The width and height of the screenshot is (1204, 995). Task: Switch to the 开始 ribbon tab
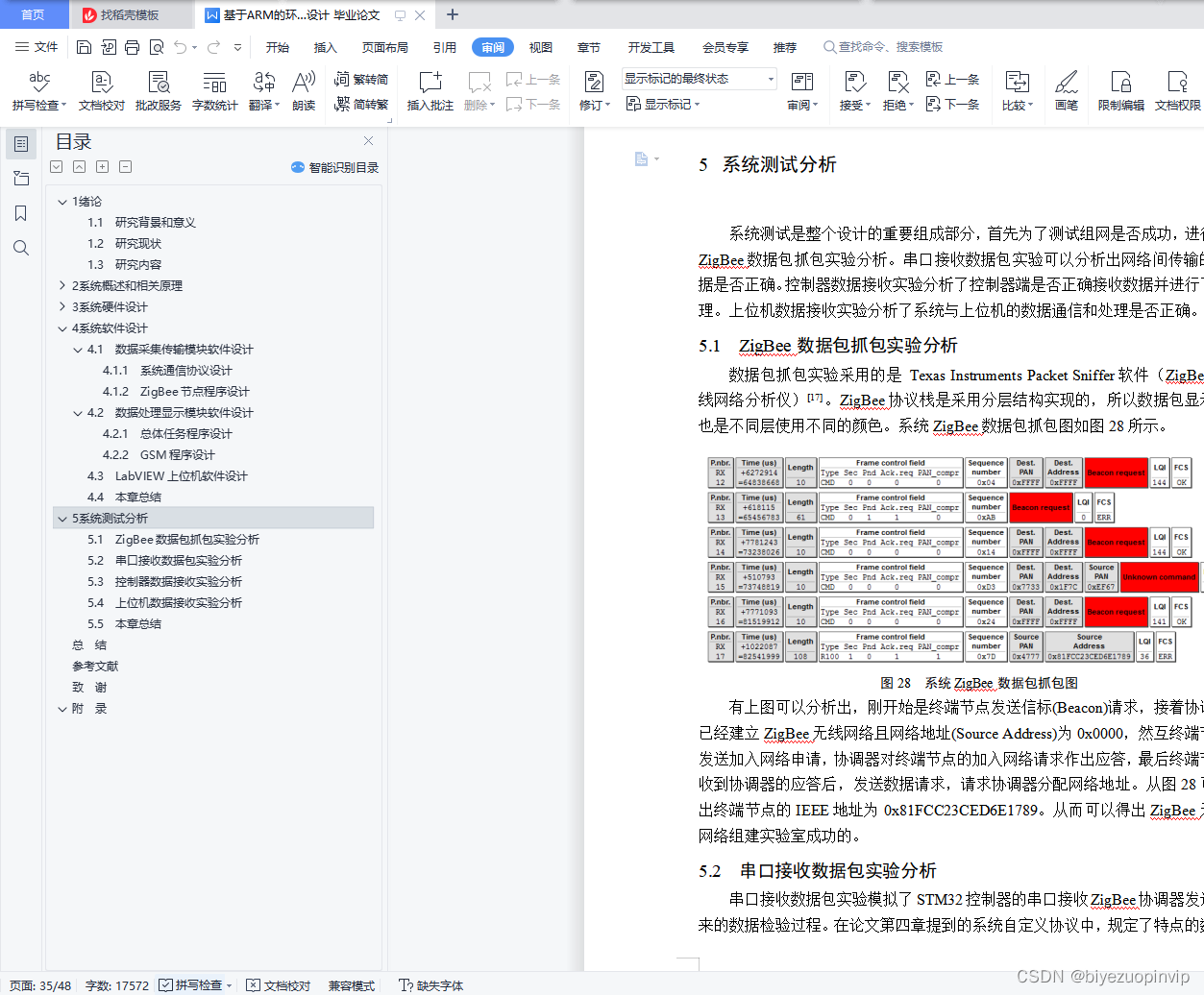pos(278,47)
